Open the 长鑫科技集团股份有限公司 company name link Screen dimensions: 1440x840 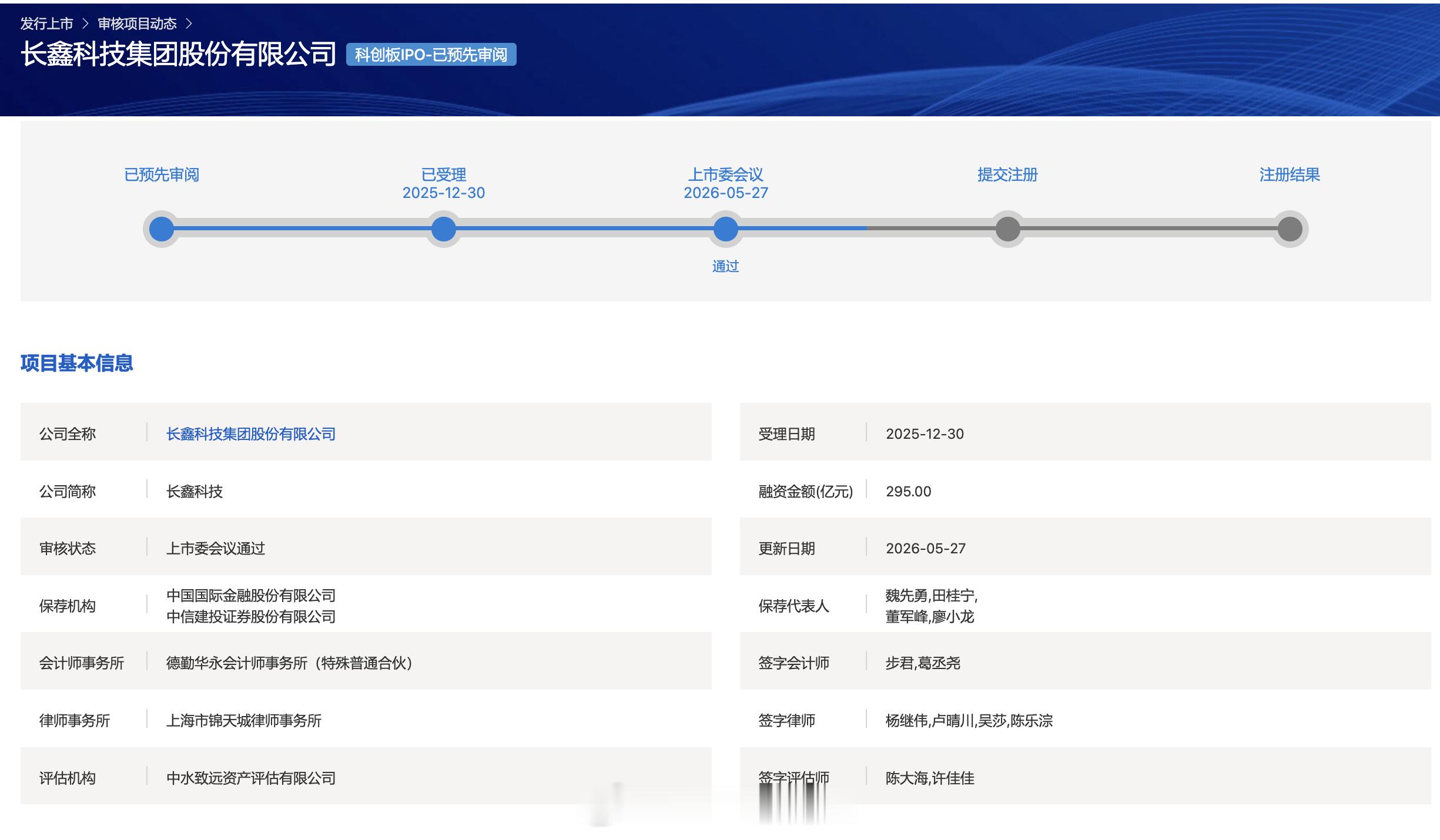pyautogui.click(x=251, y=434)
